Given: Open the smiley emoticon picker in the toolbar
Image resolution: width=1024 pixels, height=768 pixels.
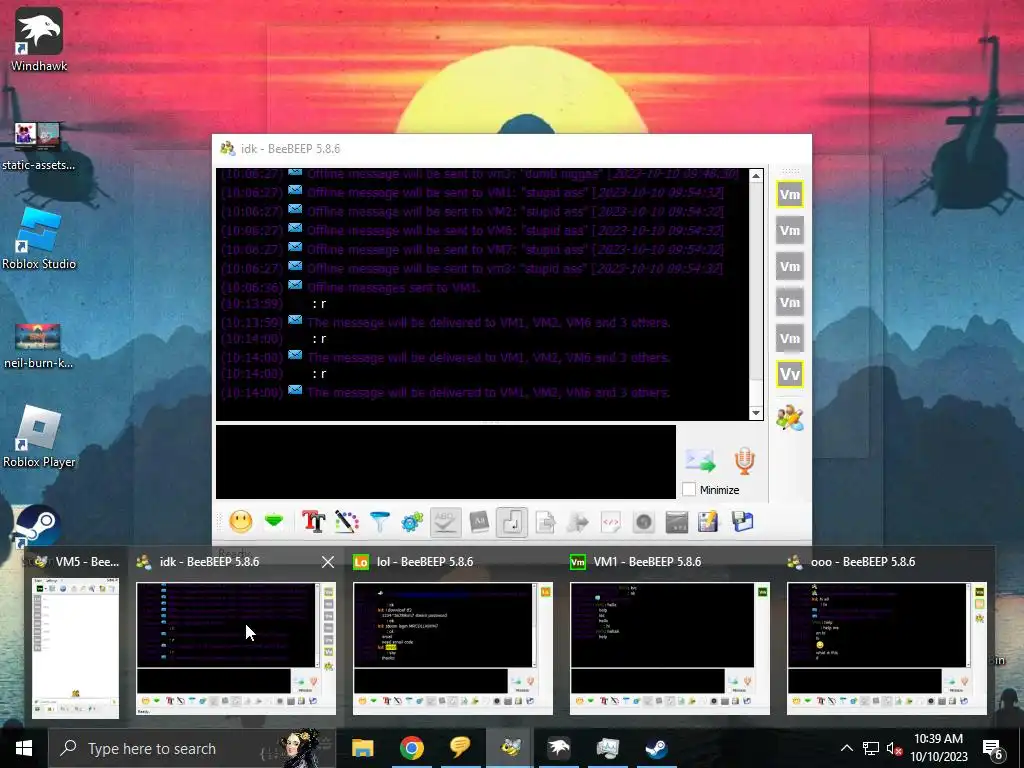Looking at the screenshot, I should [240, 522].
